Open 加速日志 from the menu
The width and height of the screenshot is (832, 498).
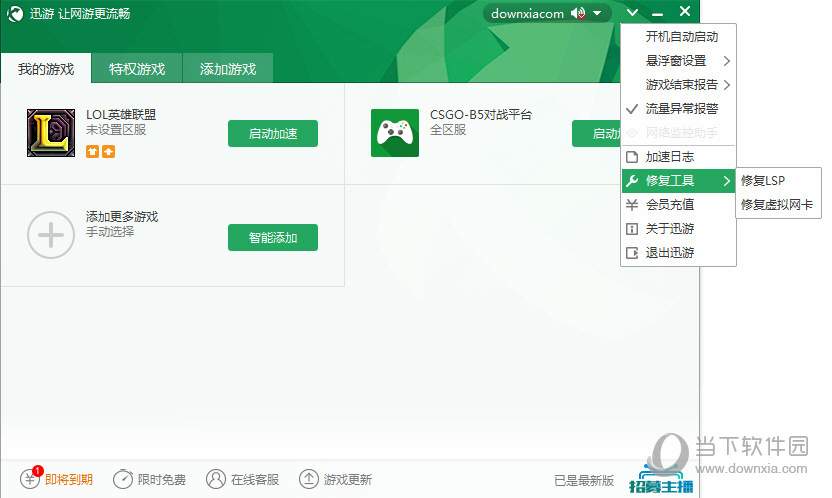pos(678,156)
